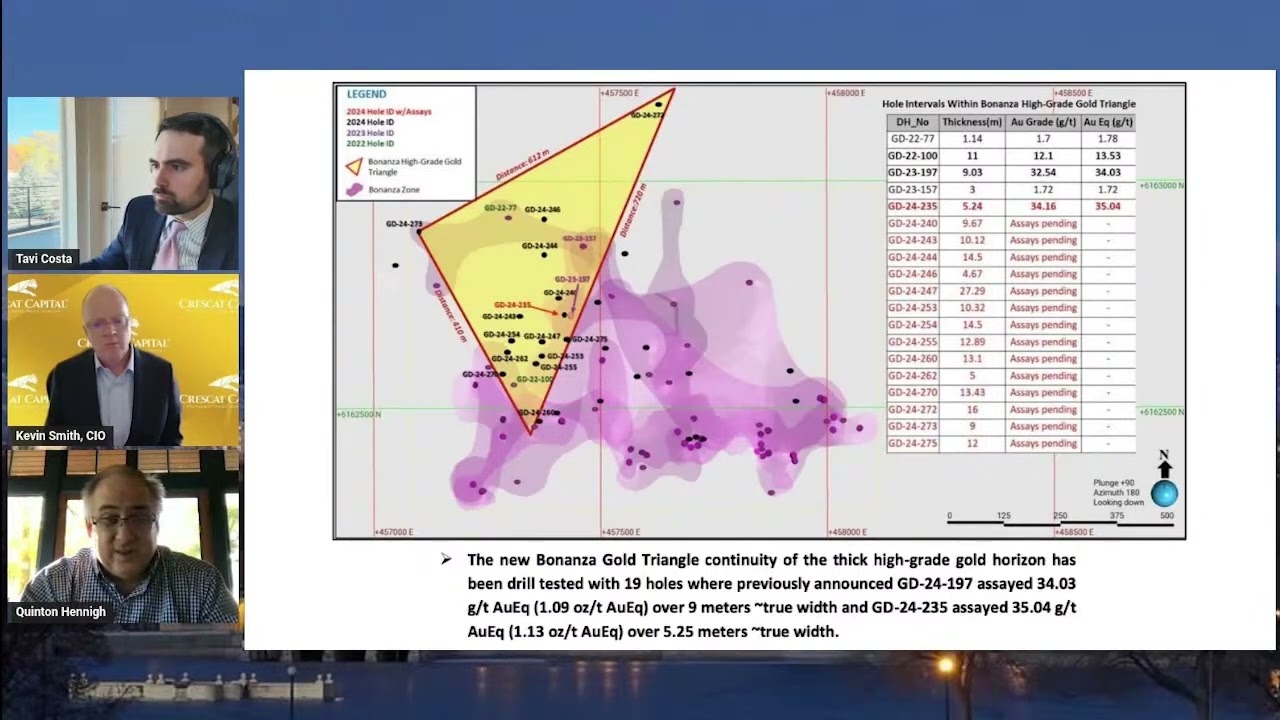Click 'Plunge +90' orientation text

(1113, 483)
